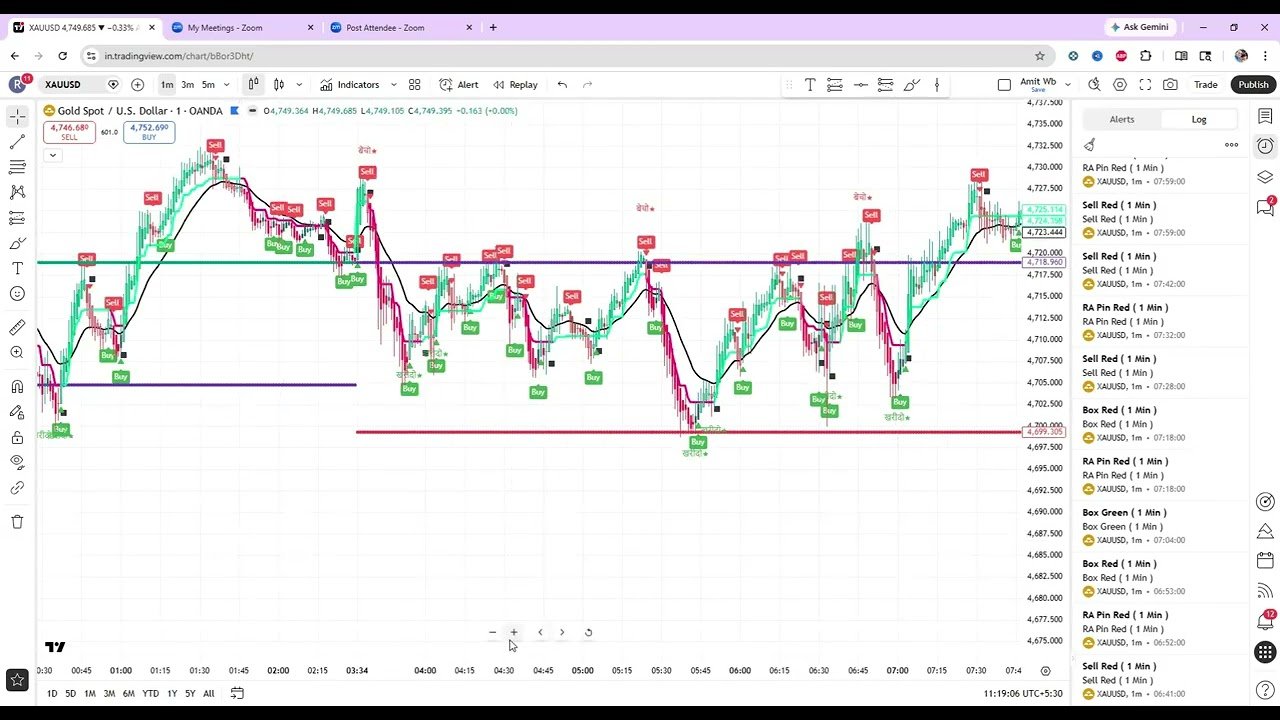Click the Publish button
The image size is (1280, 720).
tap(1253, 85)
